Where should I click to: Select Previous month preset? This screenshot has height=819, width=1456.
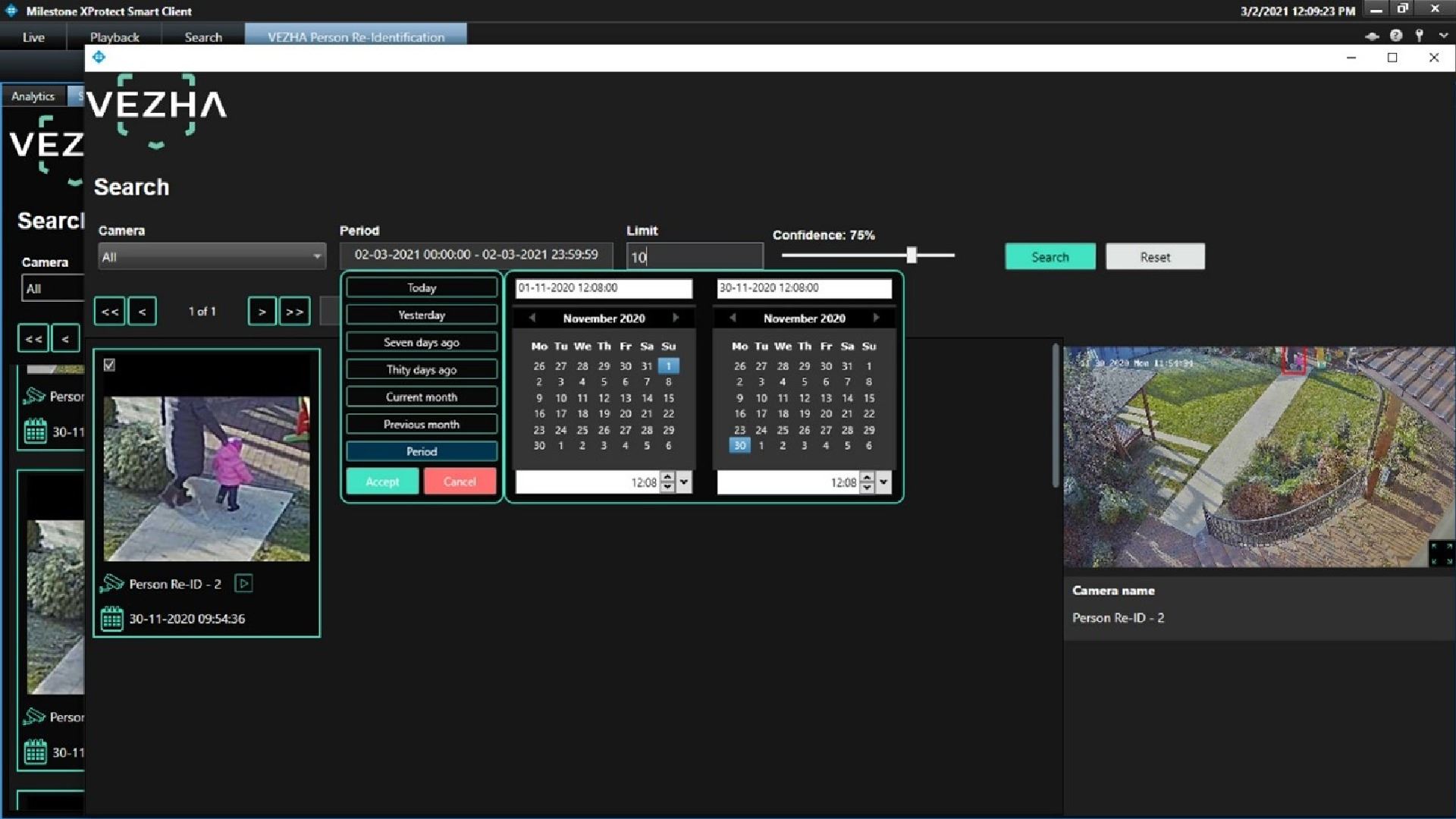pyautogui.click(x=422, y=424)
